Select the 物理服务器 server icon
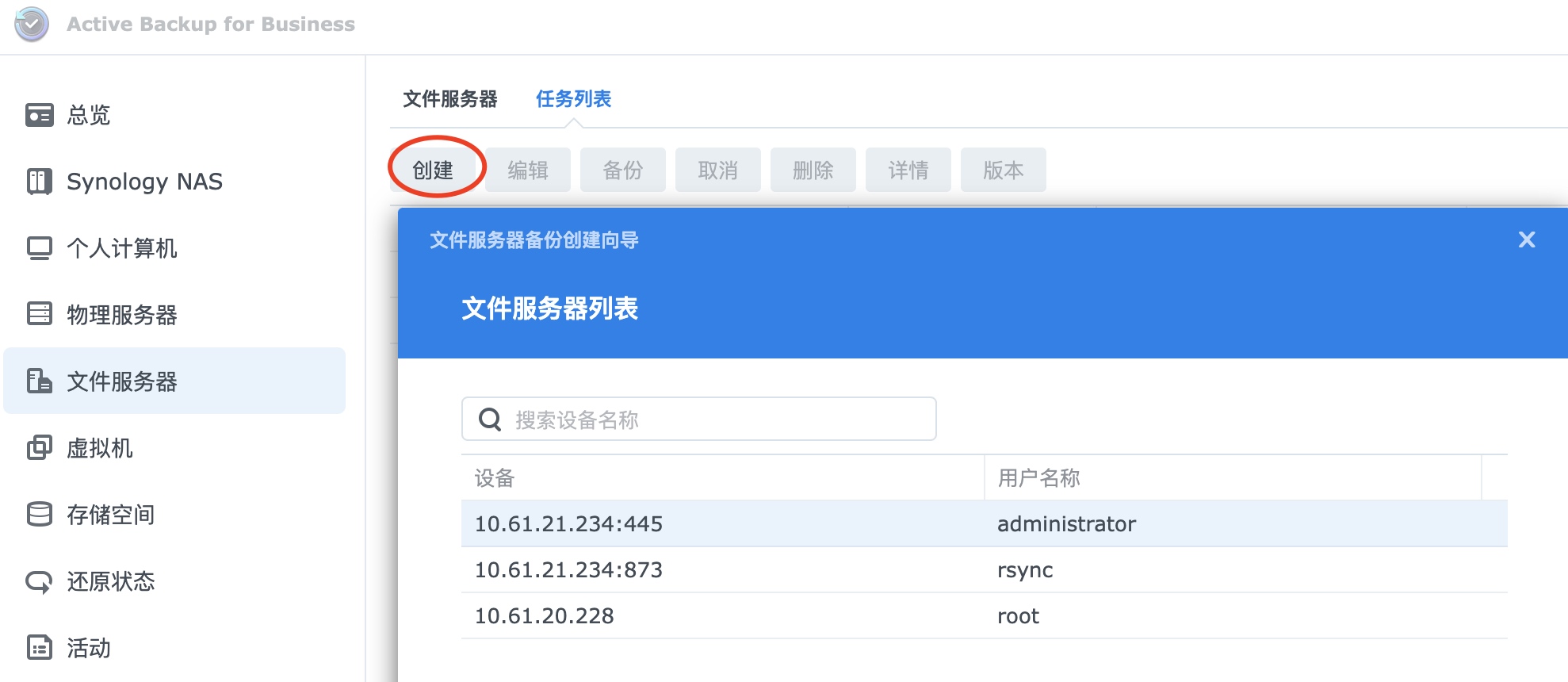The image size is (1568, 682). pos(40,314)
